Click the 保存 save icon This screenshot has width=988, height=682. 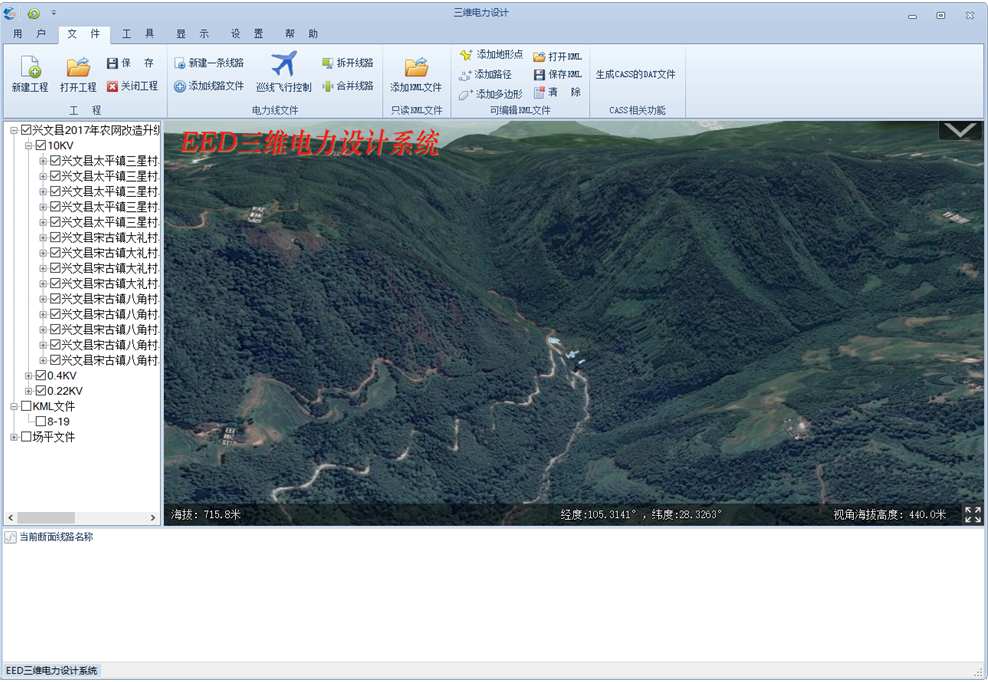113,63
